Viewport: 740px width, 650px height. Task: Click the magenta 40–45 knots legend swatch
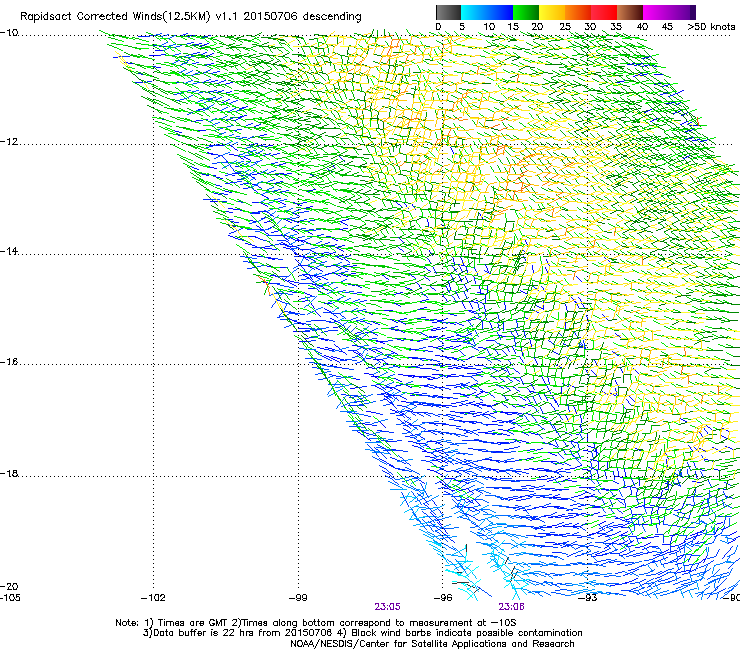point(656,12)
